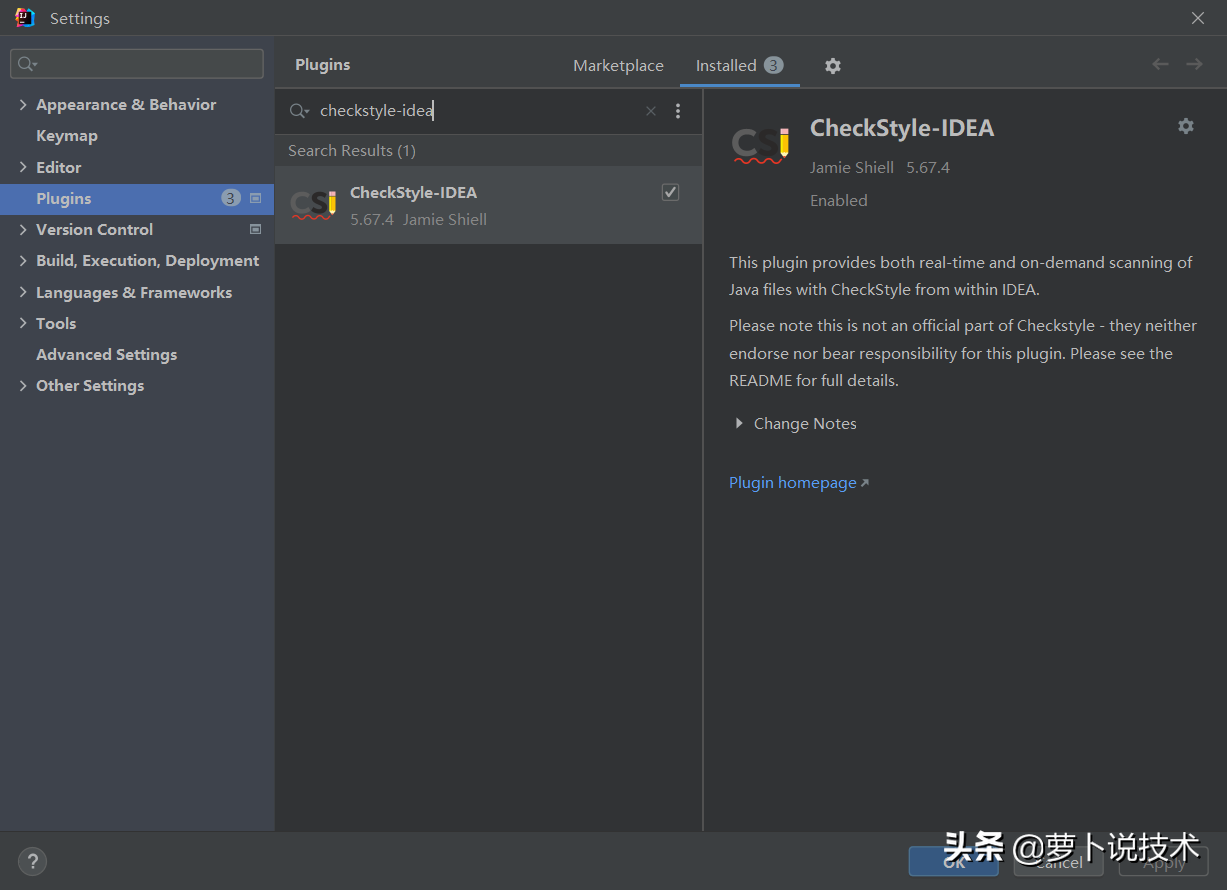Open plugins gear settings menu in header
The image size is (1227, 890).
[832, 66]
